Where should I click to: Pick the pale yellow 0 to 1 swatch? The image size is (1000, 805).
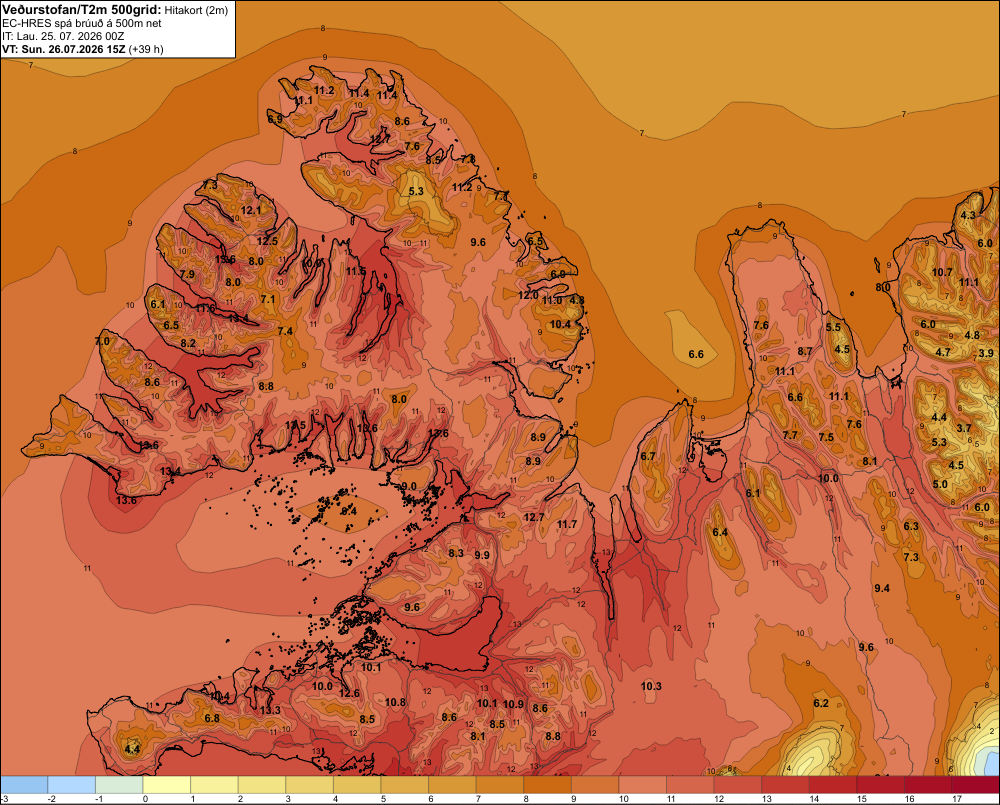pyautogui.click(x=166, y=785)
